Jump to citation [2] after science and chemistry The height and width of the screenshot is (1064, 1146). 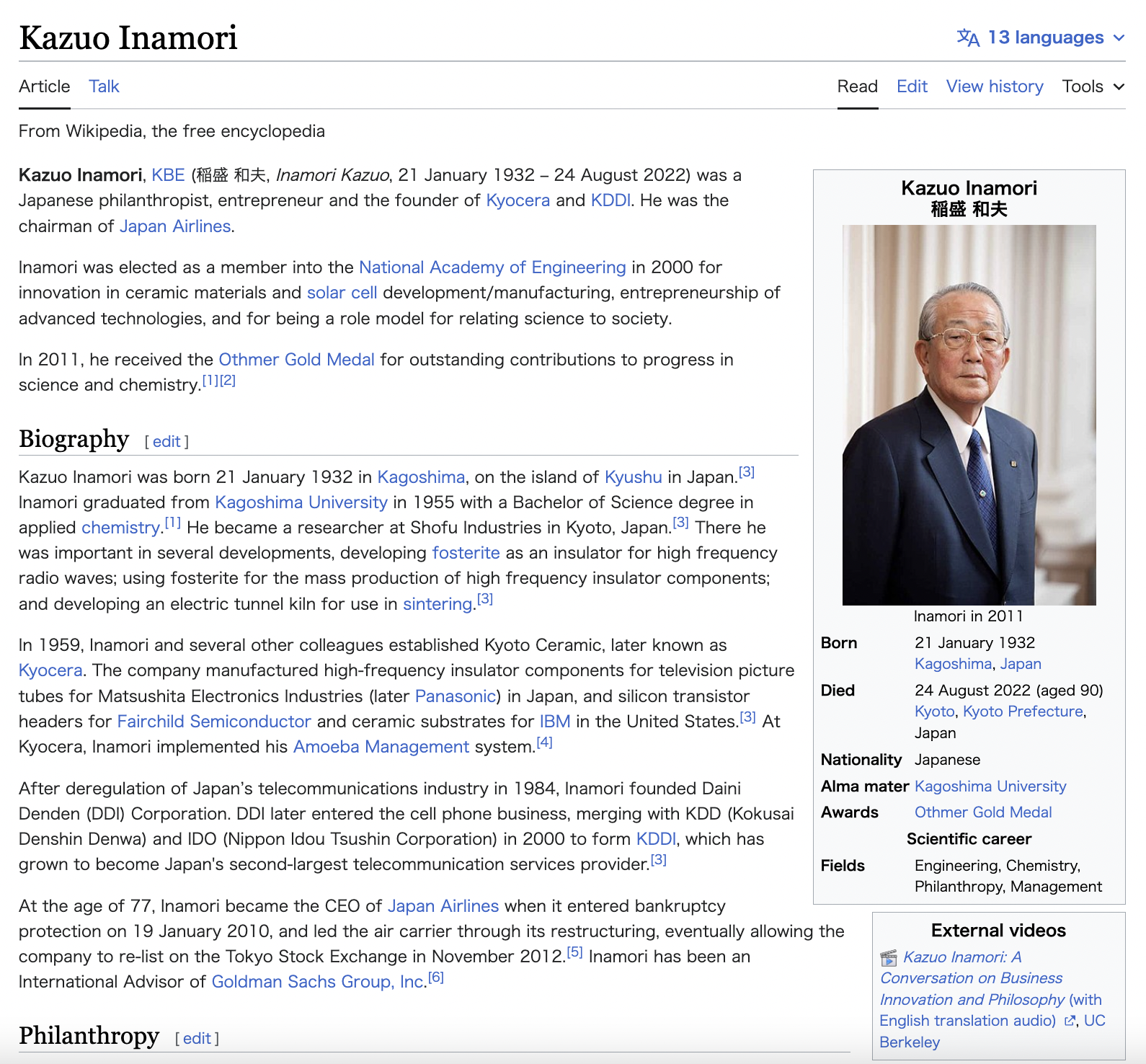point(227,381)
